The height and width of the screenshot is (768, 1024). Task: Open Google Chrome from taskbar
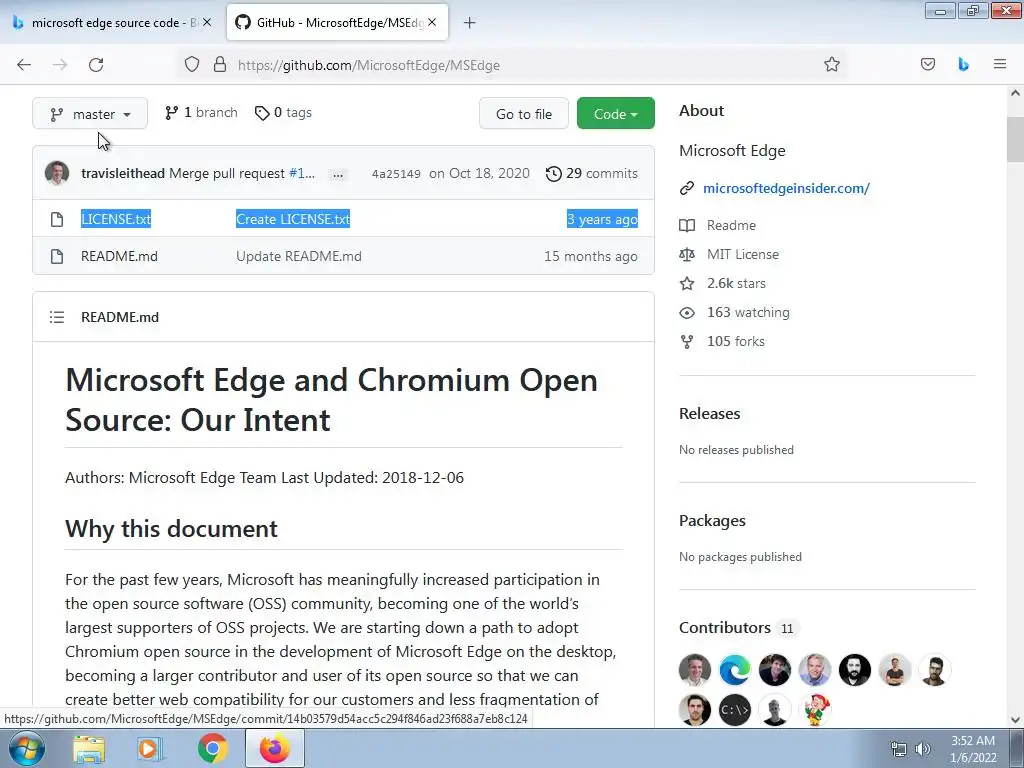click(x=212, y=748)
